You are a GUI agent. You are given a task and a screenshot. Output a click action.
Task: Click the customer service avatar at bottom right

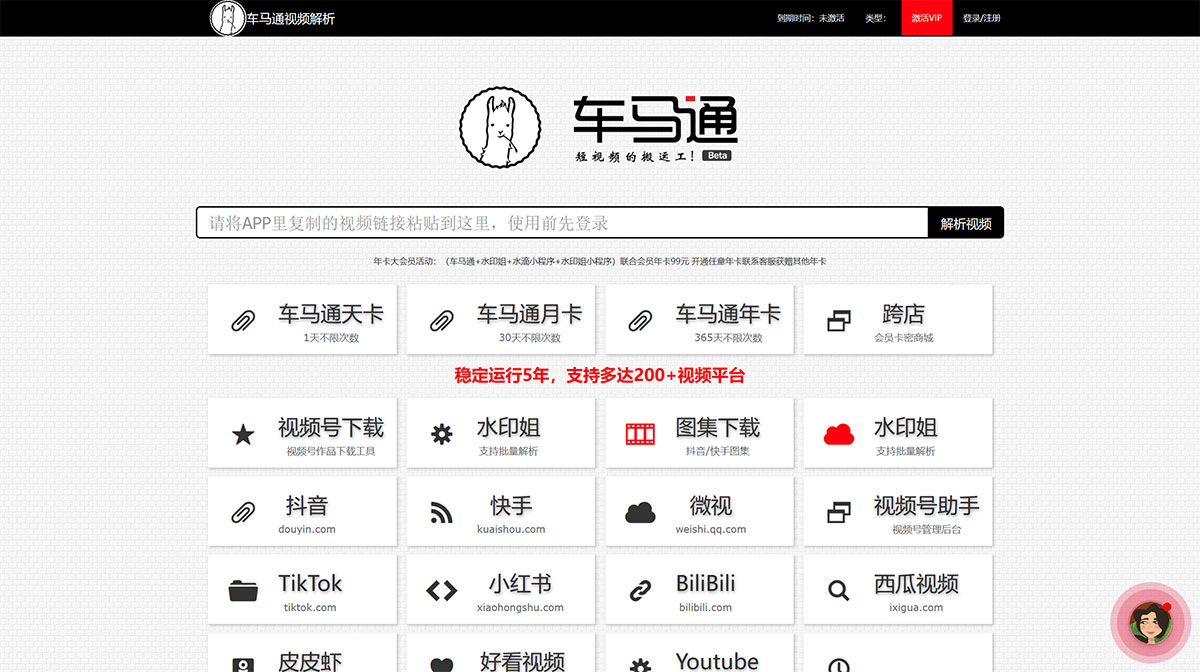coord(1150,620)
